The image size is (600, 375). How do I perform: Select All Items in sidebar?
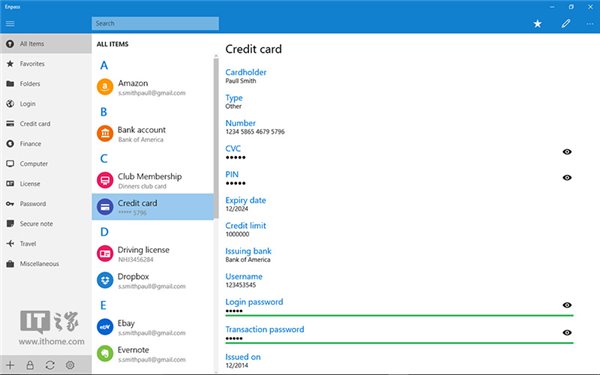[x=46, y=44]
